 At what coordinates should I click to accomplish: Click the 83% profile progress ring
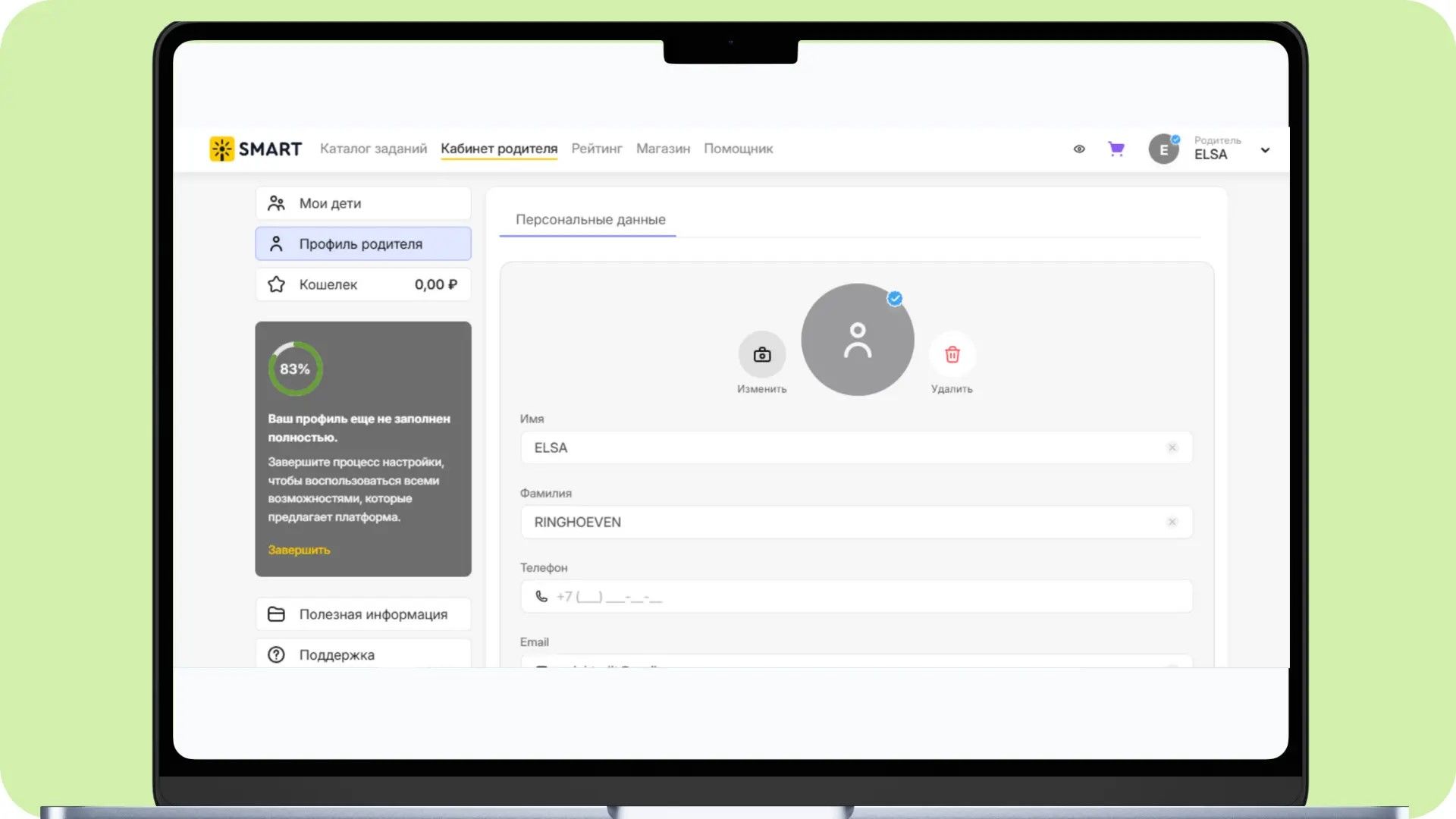(x=295, y=369)
